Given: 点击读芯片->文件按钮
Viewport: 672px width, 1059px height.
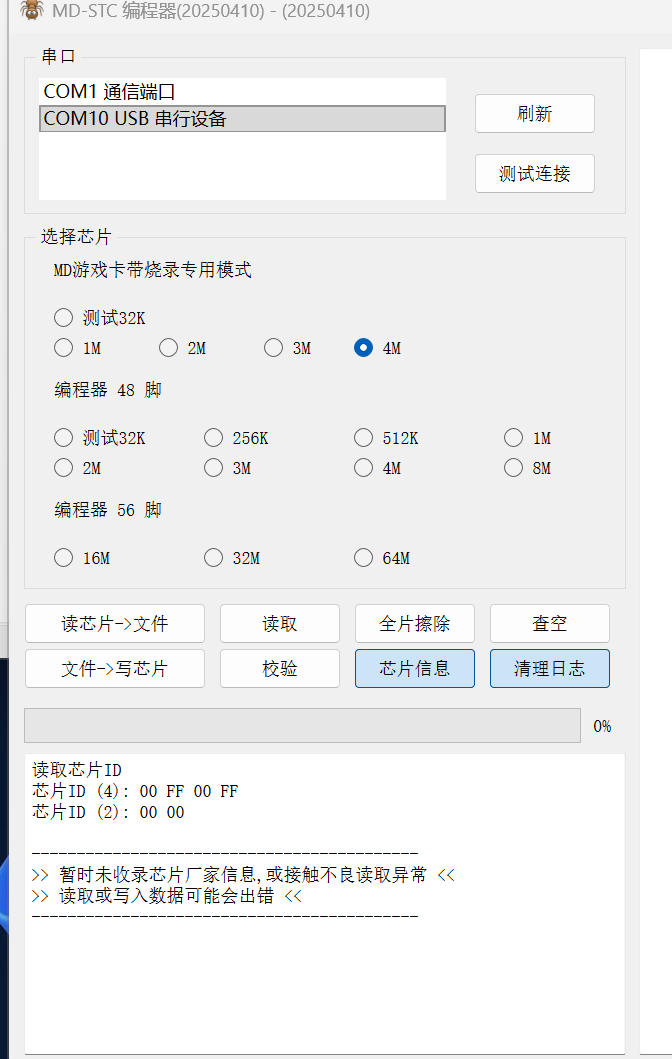Looking at the screenshot, I should 114,623.
